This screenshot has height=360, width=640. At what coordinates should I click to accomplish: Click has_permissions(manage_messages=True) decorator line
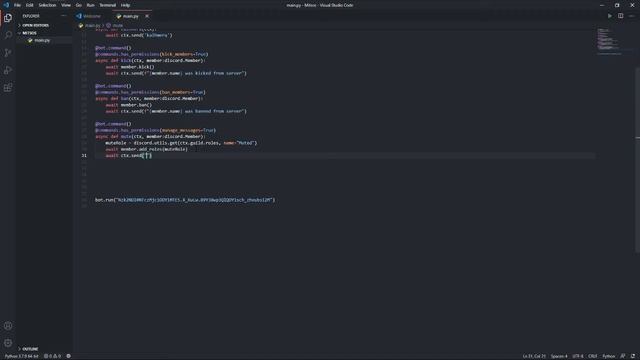(156, 130)
